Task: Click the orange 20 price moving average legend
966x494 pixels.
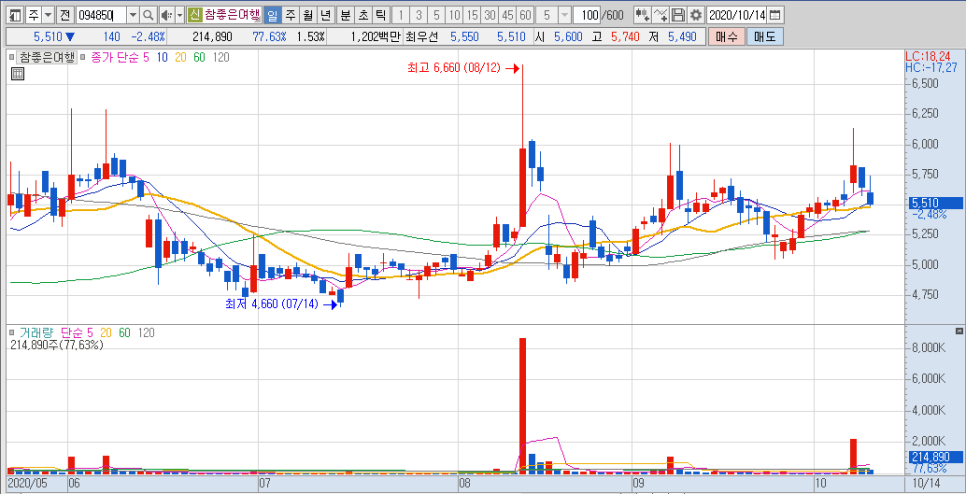Action: point(181,57)
